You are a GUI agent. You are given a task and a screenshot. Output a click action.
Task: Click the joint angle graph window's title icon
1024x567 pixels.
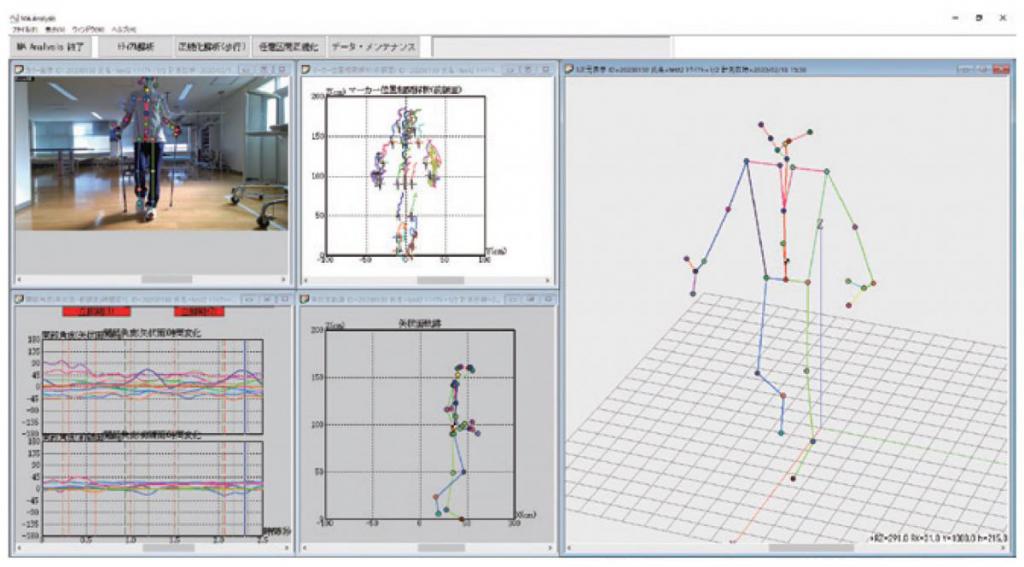(20, 299)
